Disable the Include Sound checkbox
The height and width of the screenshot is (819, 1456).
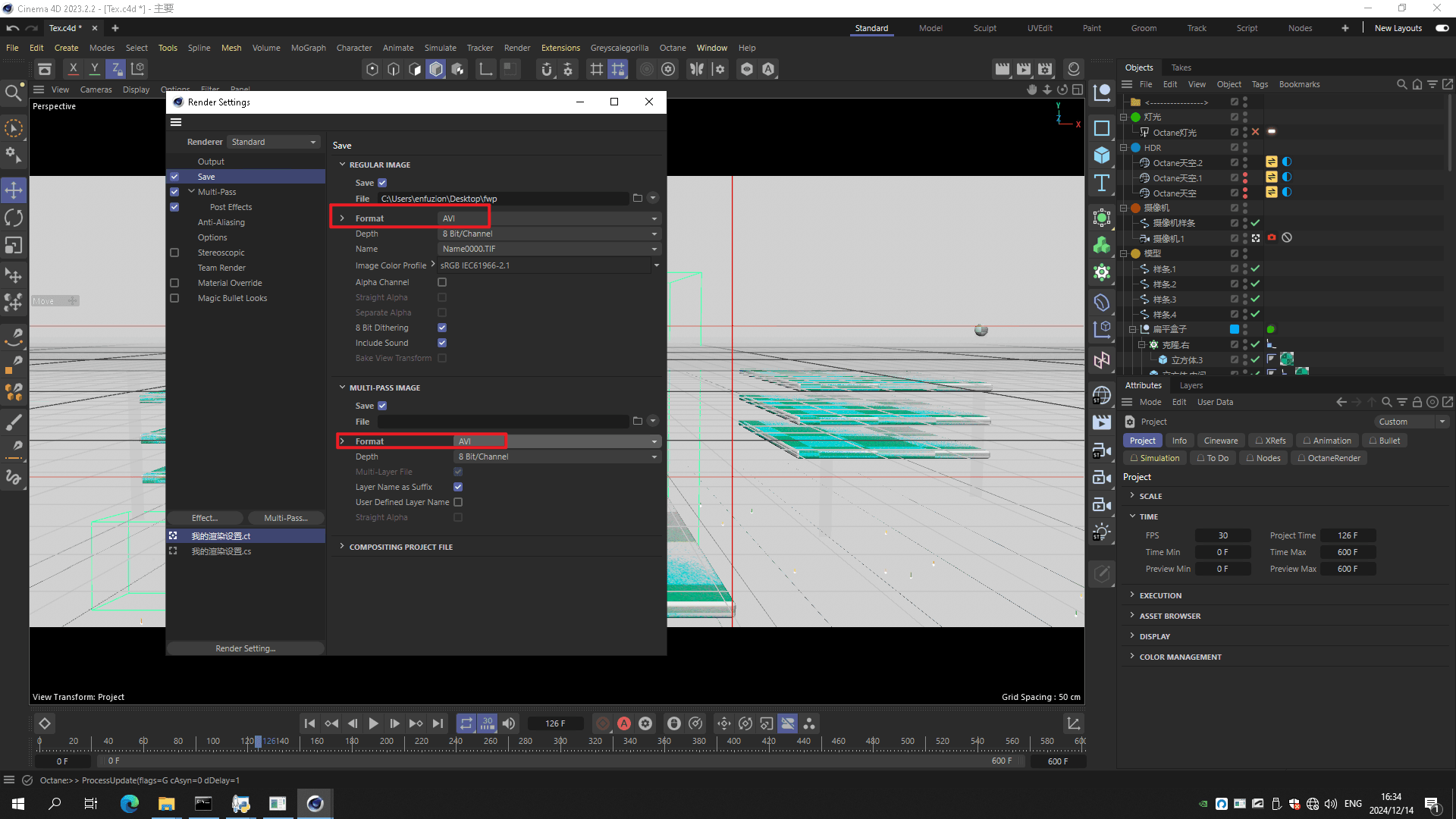(442, 343)
